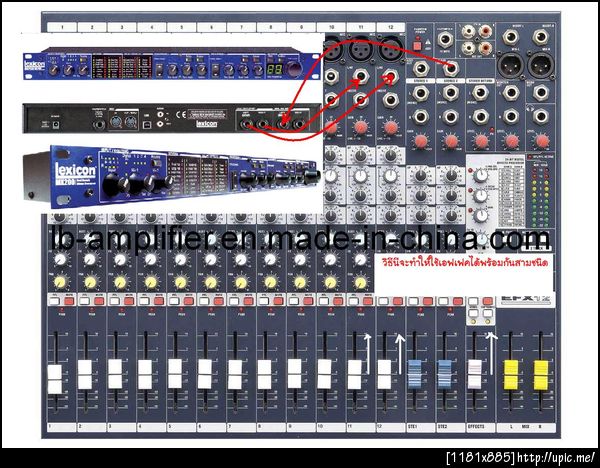Mute channel 7 with its red button
This screenshot has height=468, width=600.
(x=248, y=301)
